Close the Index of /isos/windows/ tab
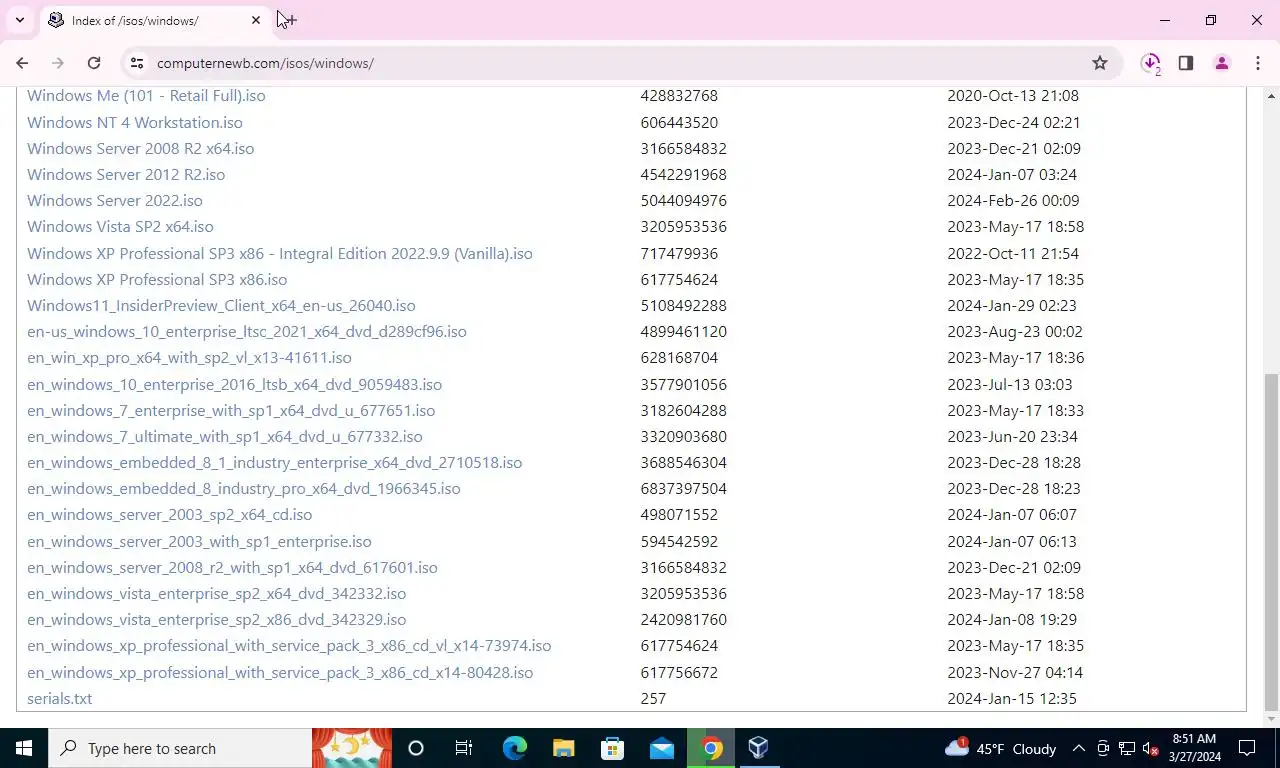The width and height of the screenshot is (1280, 768). click(x=256, y=20)
